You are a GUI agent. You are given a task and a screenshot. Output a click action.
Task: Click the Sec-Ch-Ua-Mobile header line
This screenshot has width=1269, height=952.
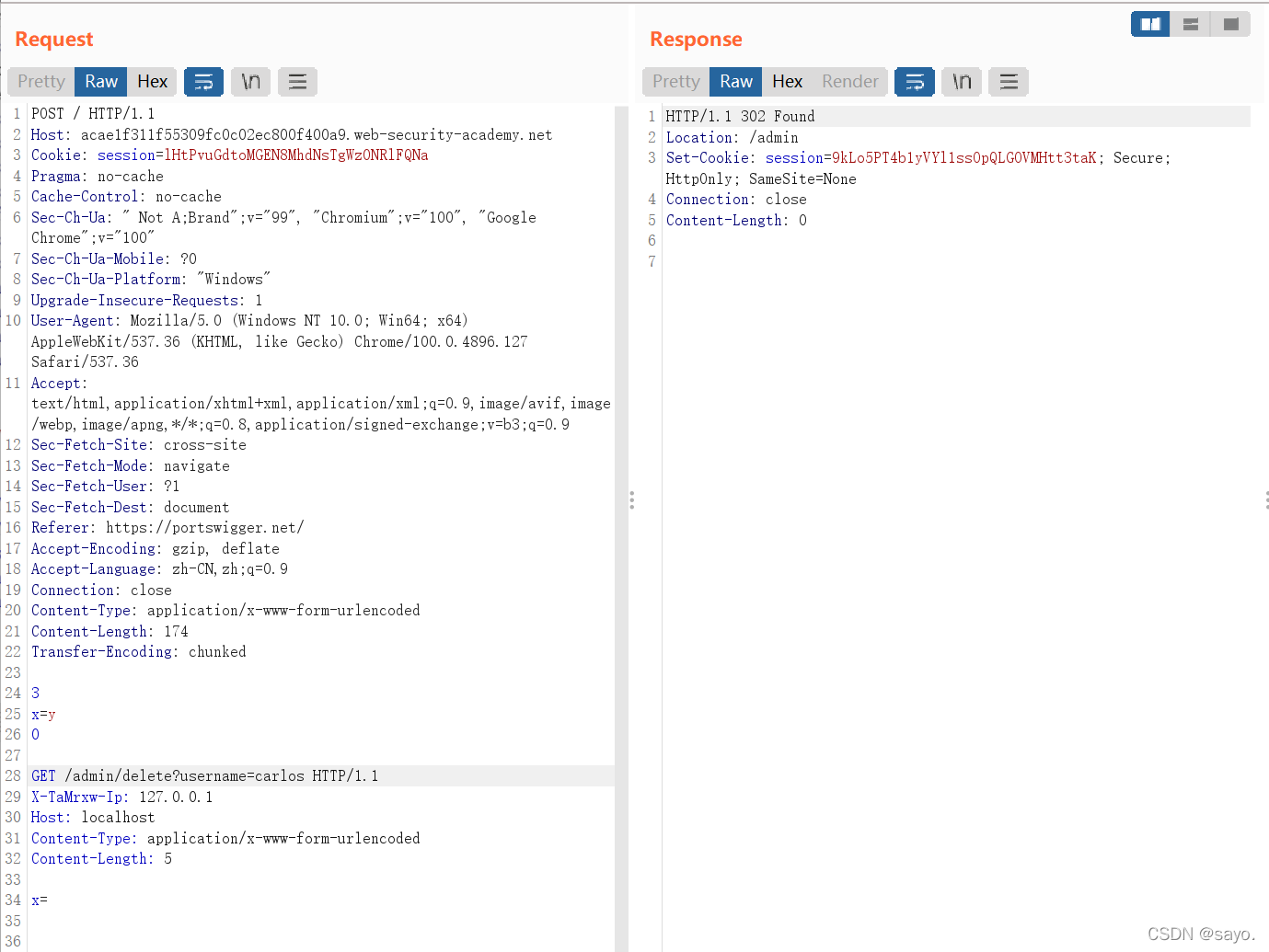pyautogui.click(x=114, y=259)
